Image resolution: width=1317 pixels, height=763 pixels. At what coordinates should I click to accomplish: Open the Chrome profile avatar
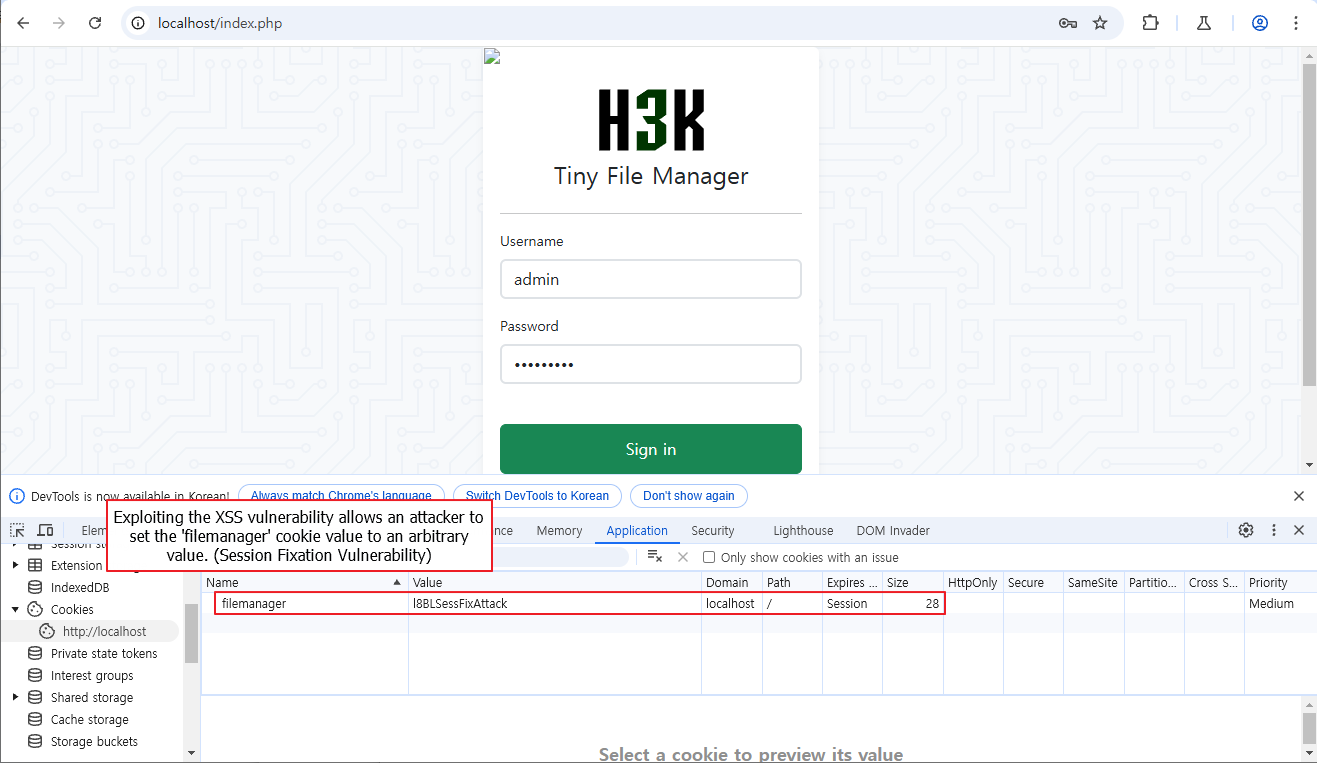(x=1260, y=23)
